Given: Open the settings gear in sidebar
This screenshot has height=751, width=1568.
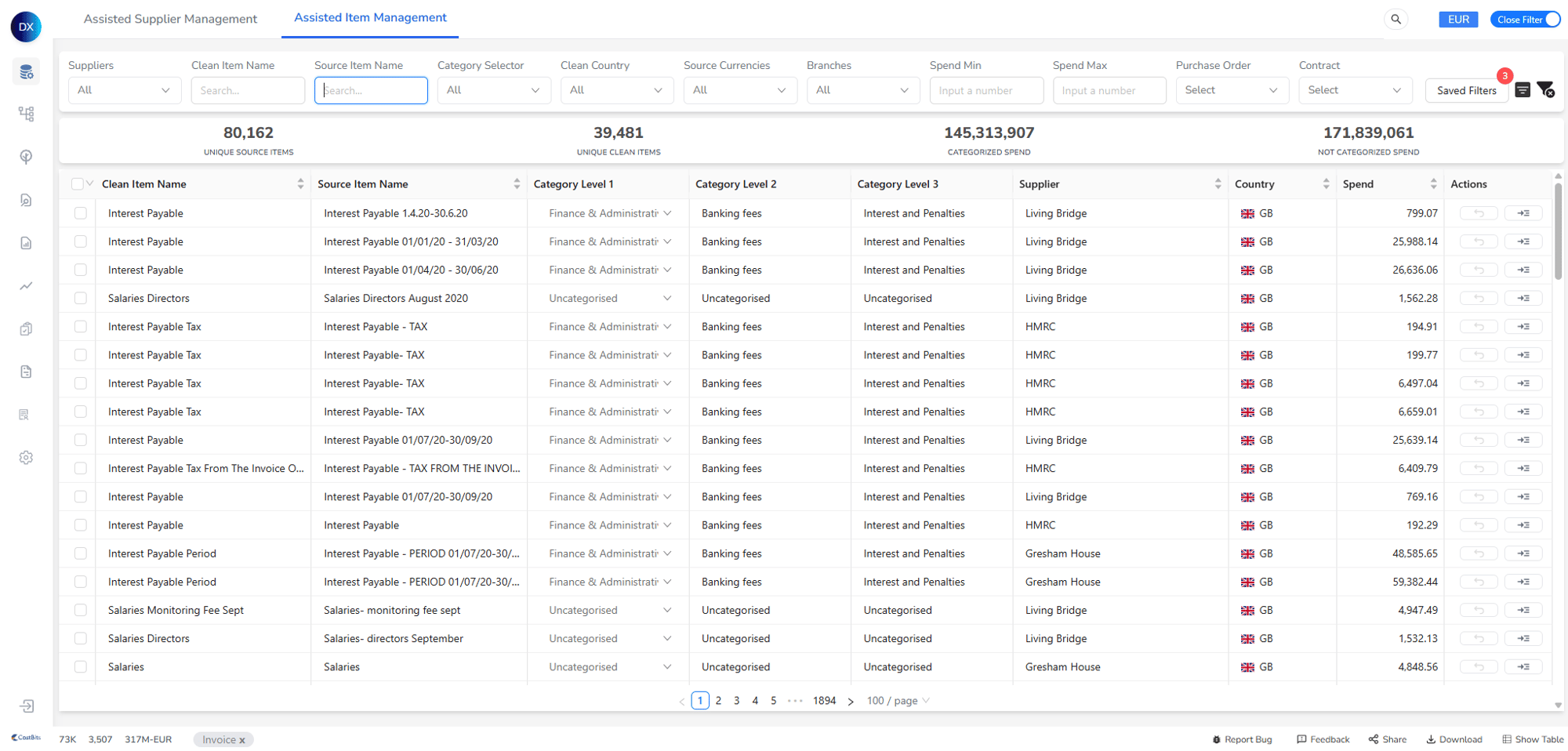Looking at the screenshot, I should [x=26, y=458].
